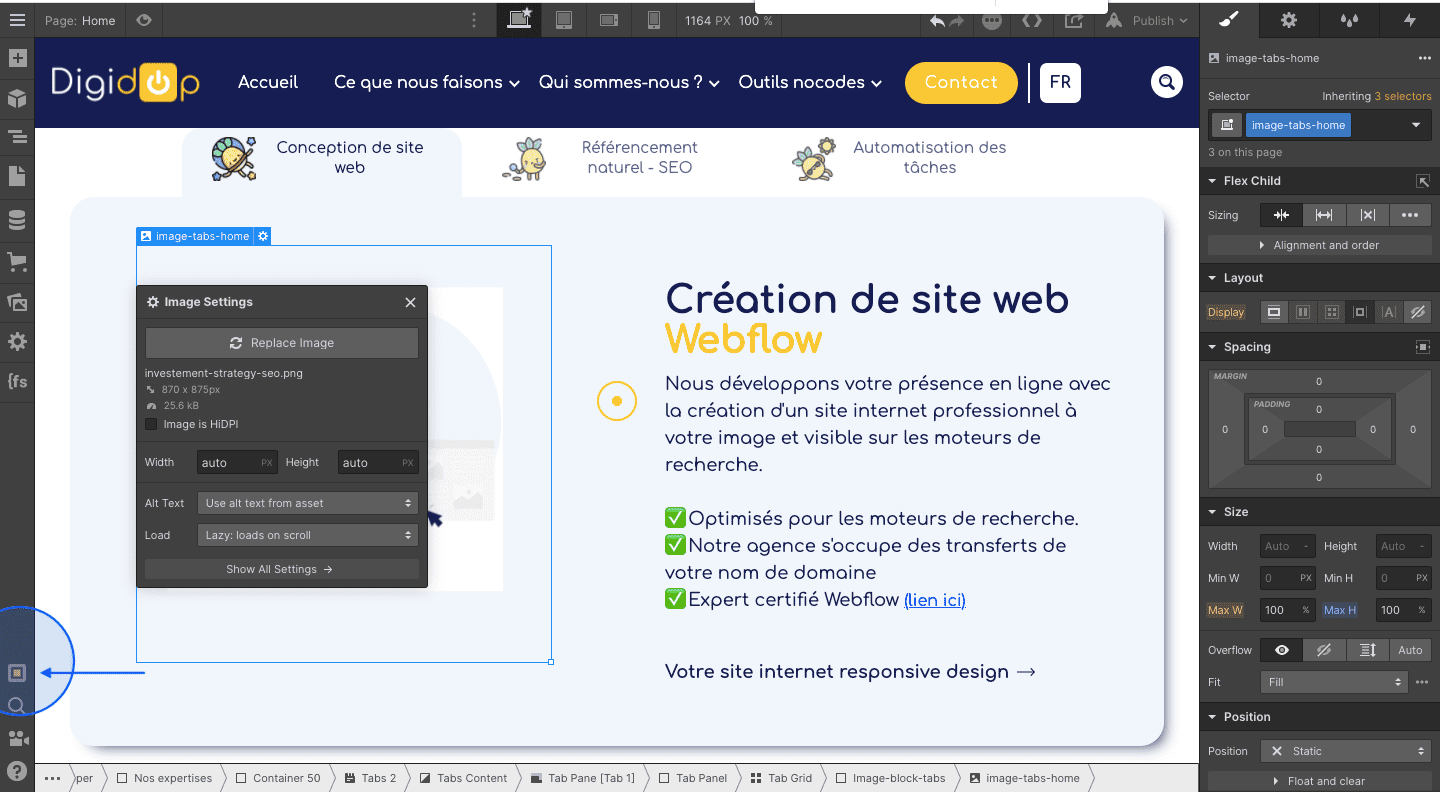Viewport: 1440px width, 792px height.
Task: Open the Interactions lightning tab
Action: point(1410,20)
